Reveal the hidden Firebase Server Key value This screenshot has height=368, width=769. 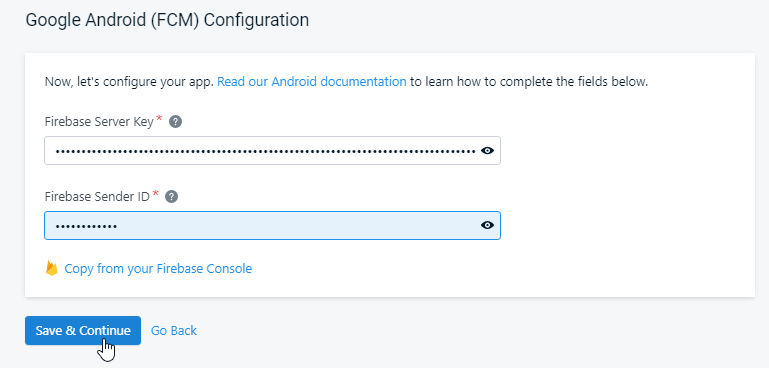[487, 151]
